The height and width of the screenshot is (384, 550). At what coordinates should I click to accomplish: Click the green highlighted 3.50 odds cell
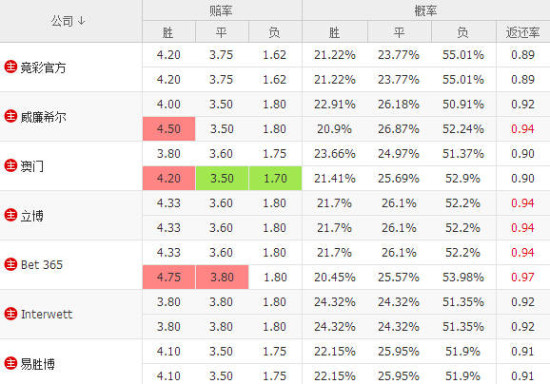222,178
